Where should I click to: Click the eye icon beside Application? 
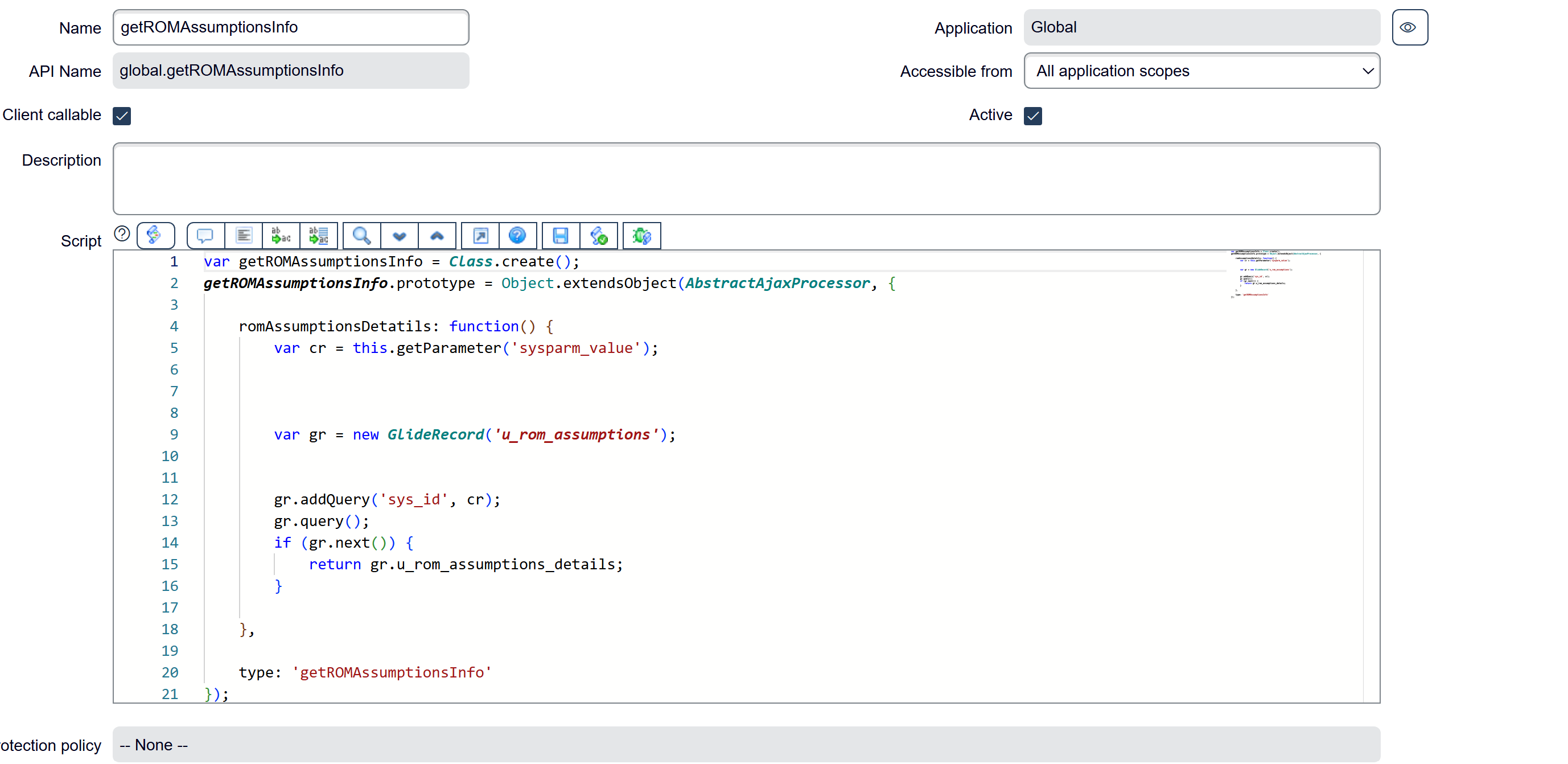tap(1409, 27)
